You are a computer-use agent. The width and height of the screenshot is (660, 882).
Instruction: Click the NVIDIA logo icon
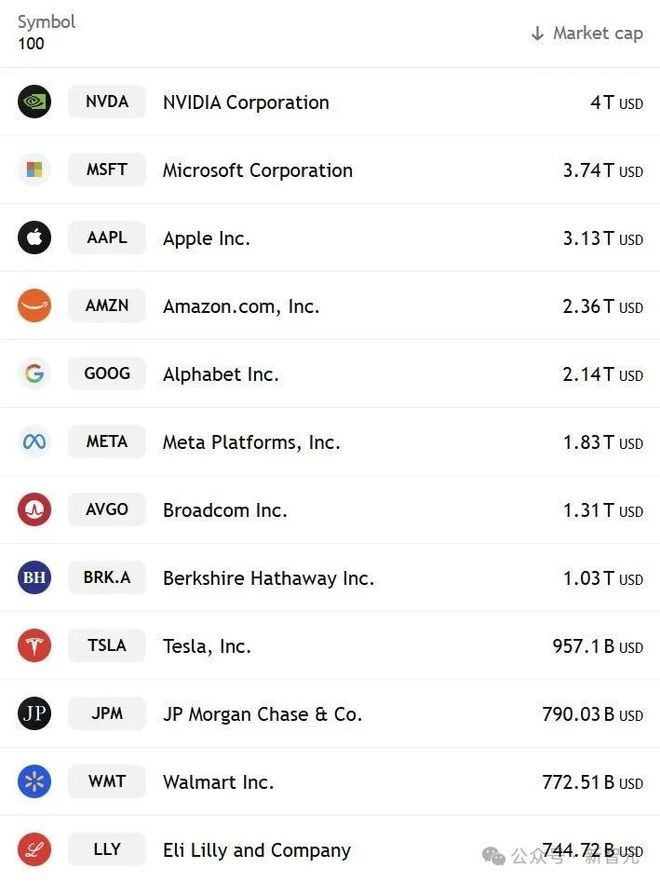tap(34, 102)
